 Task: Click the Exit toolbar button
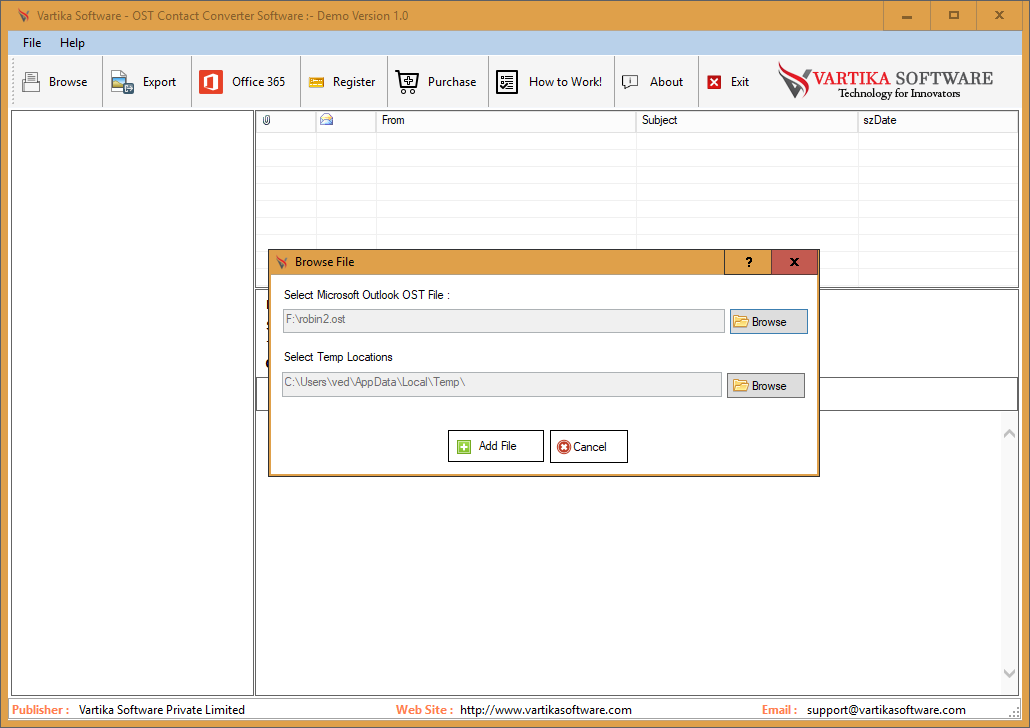728,82
